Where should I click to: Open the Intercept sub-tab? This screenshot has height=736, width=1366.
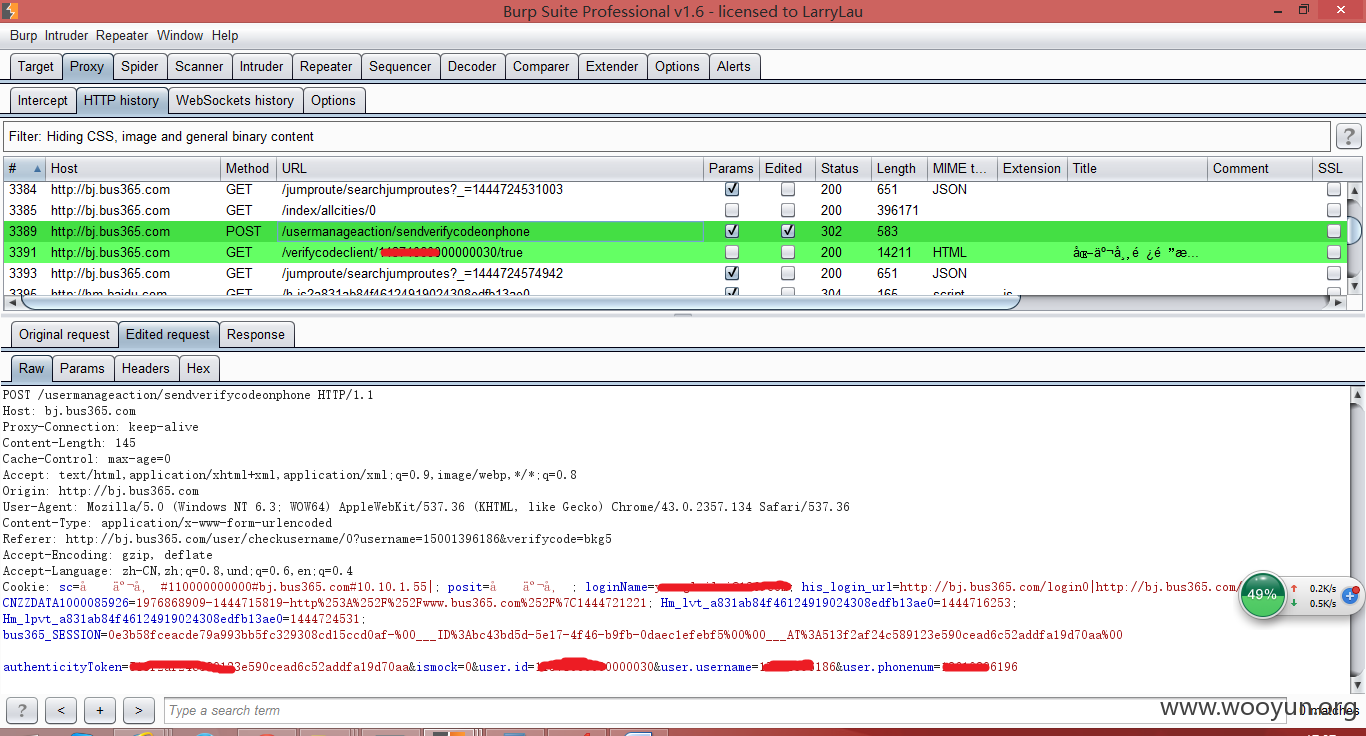tap(43, 100)
